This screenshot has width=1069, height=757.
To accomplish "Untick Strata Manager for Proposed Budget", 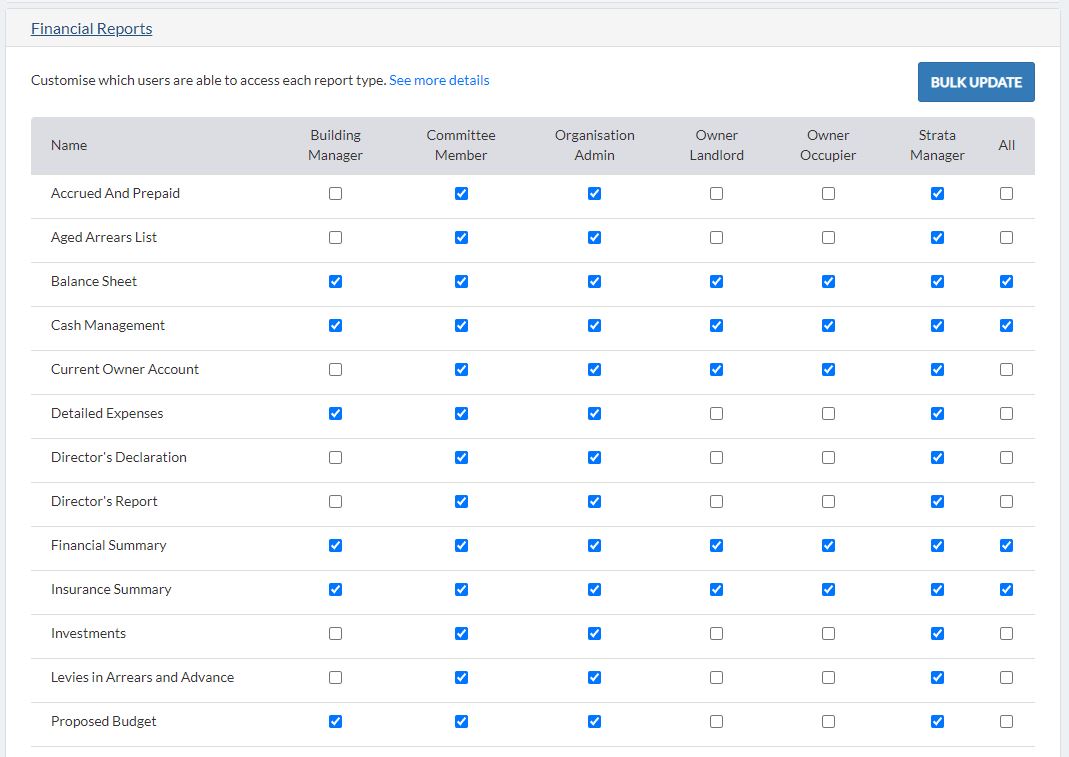I will pyautogui.click(x=937, y=722).
